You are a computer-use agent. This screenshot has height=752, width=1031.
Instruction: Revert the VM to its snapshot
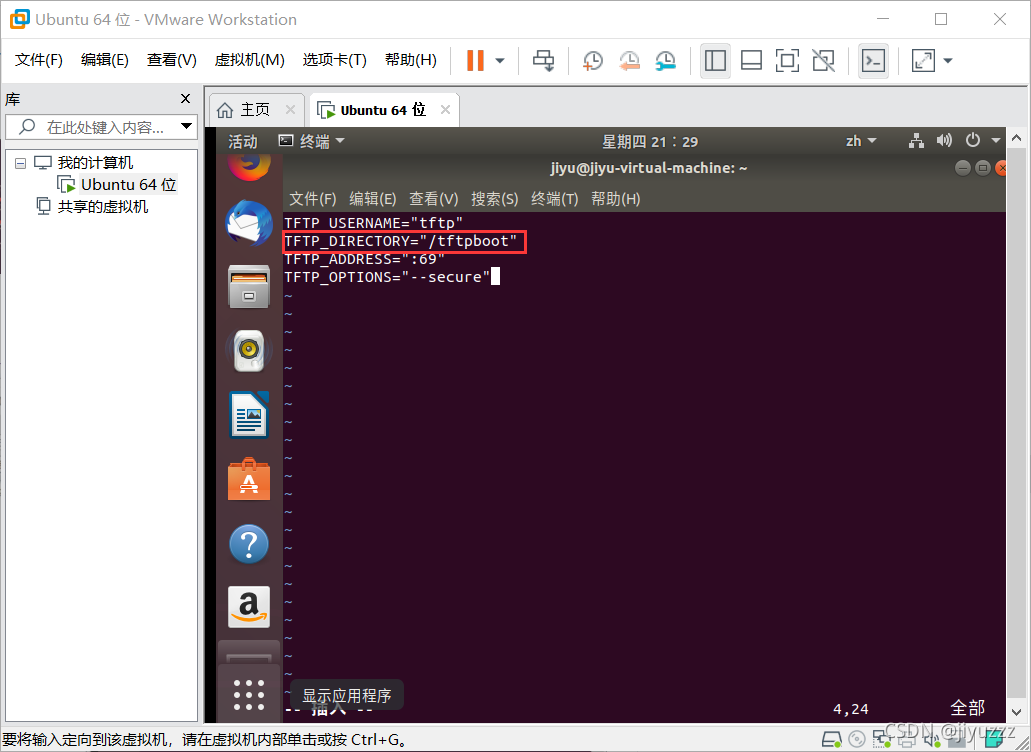pyautogui.click(x=629, y=61)
